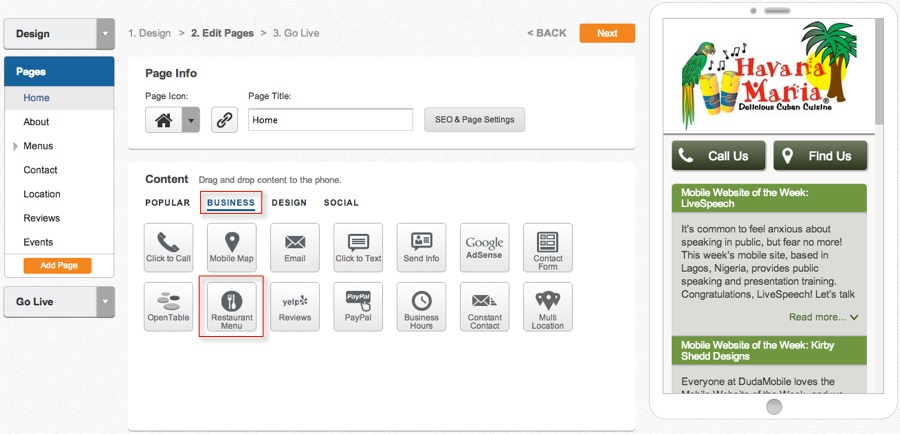This screenshot has width=900, height=434.
Task: Open the Page Icon dropdown arrow
Action: coord(191,120)
